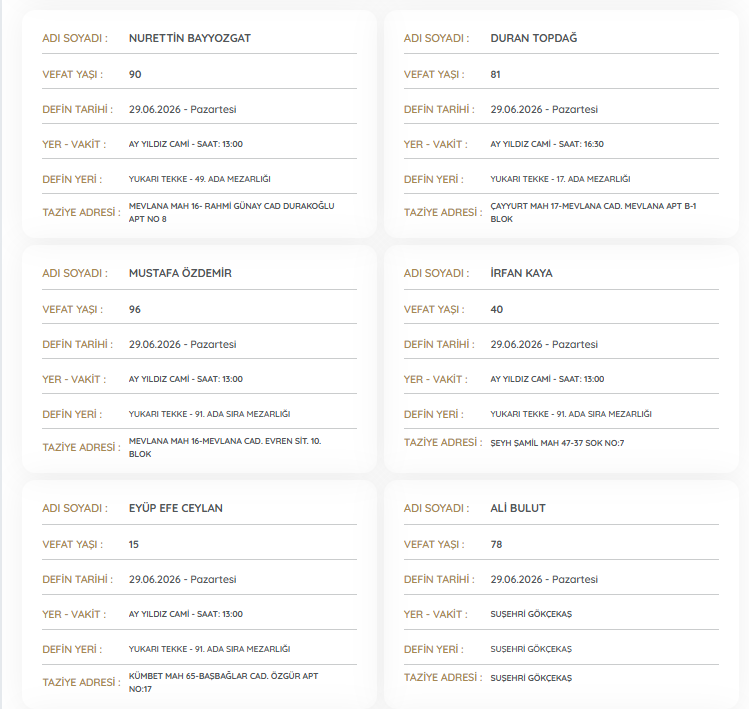The image size is (749, 709).
Task: Select address ŞEYH ŞAMİL MAH 47-37 SOK
Action: pyautogui.click(x=557, y=443)
